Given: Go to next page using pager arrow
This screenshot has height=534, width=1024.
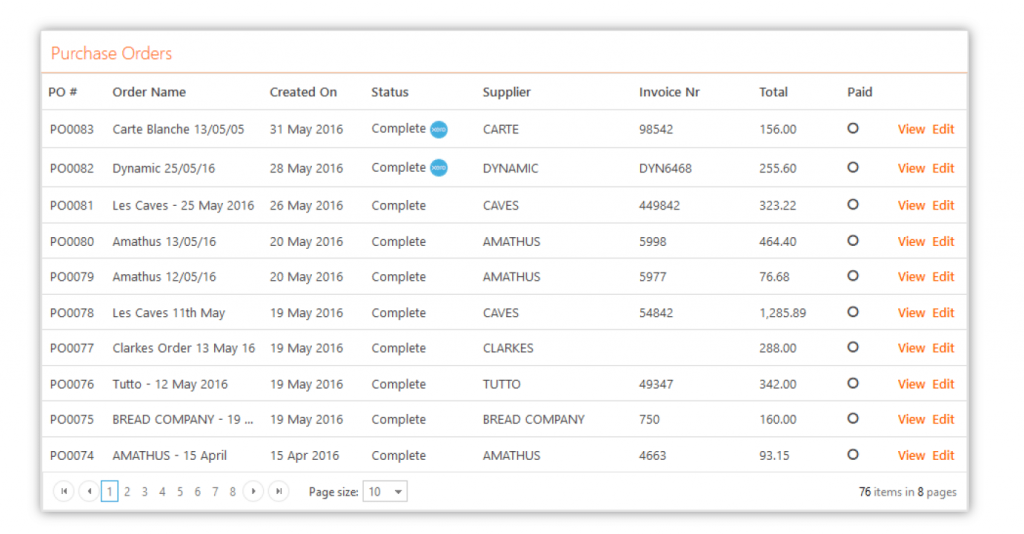Looking at the screenshot, I should [253, 492].
